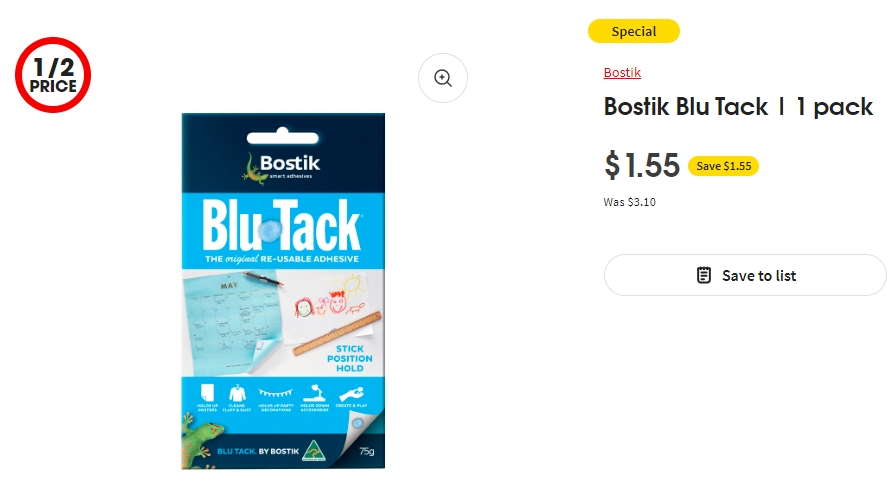
Task: Click the Bostik gecko logo on the package
Action: click(282, 167)
